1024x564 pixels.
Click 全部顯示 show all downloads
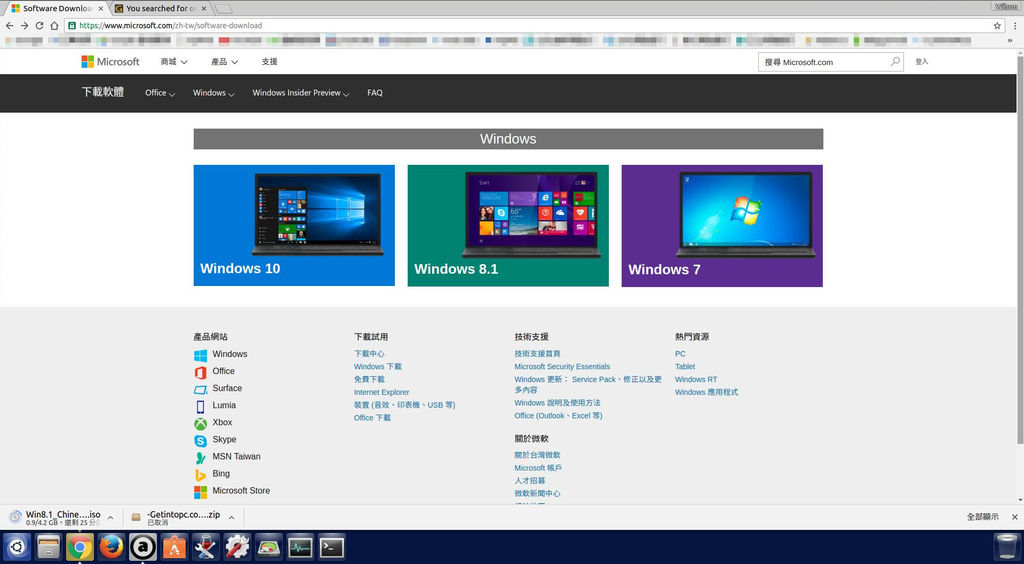(x=982, y=517)
